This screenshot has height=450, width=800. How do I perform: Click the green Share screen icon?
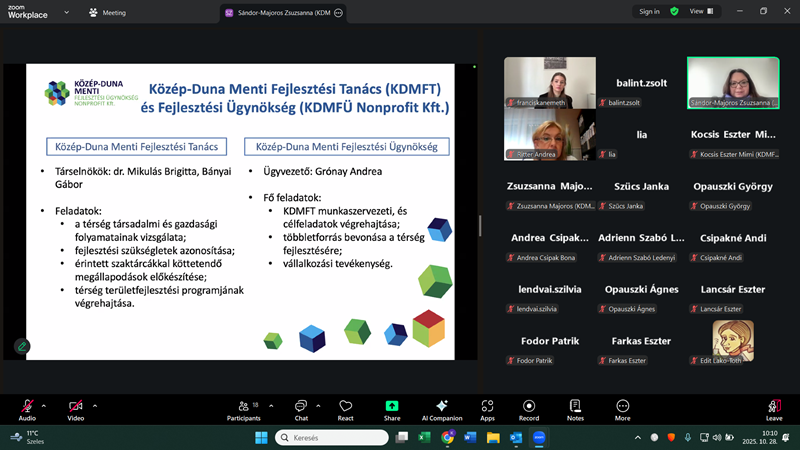point(392,407)
